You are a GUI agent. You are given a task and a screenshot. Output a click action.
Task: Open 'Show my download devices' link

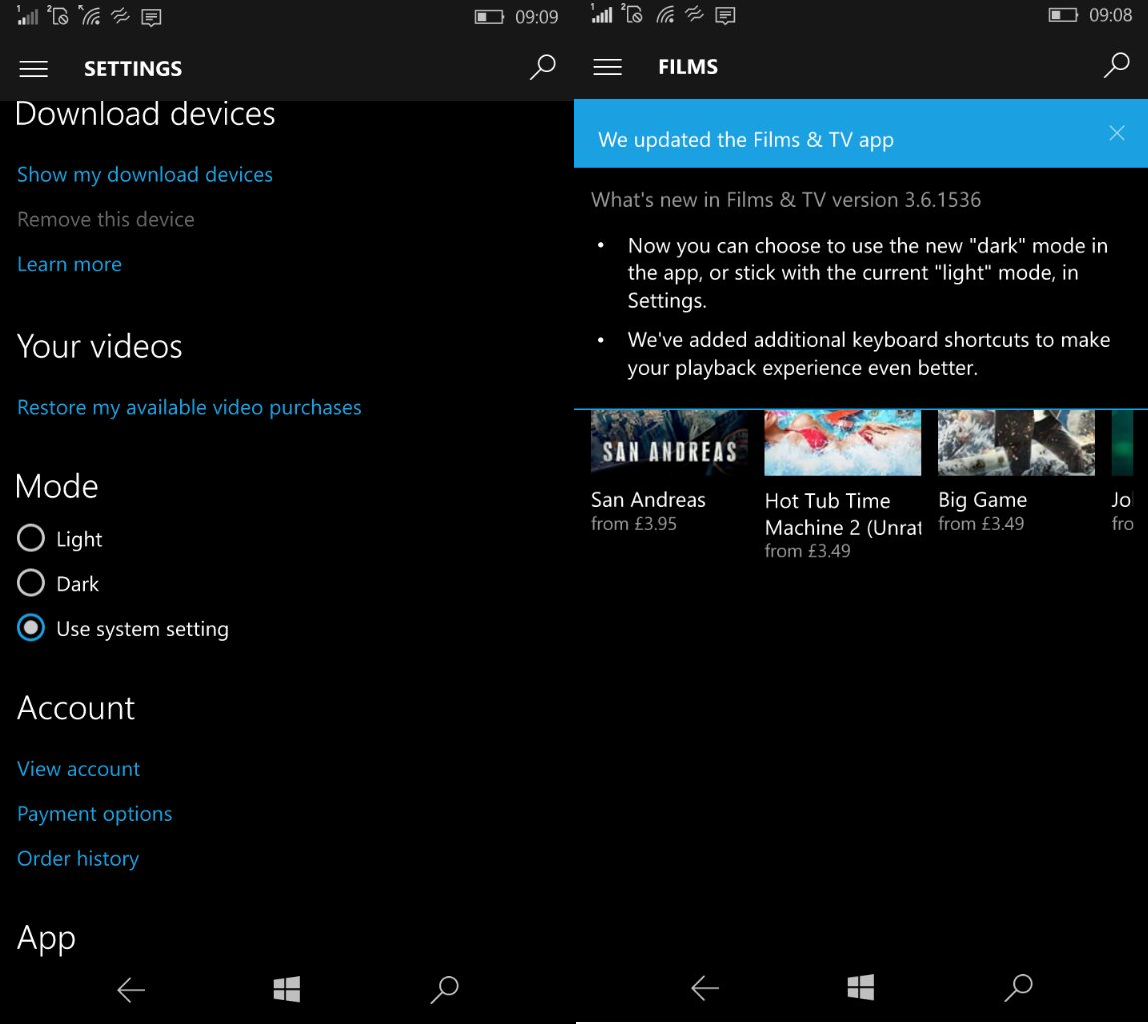point(145,175)
